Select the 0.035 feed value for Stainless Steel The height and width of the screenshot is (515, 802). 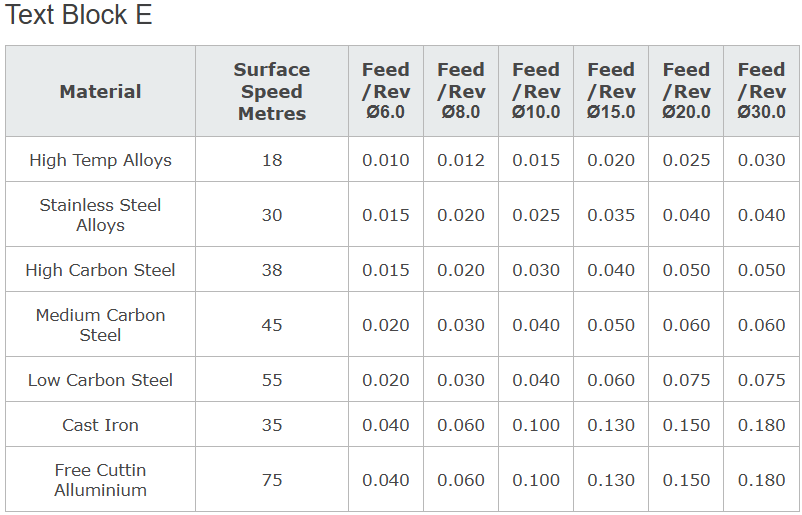[611, 215]
